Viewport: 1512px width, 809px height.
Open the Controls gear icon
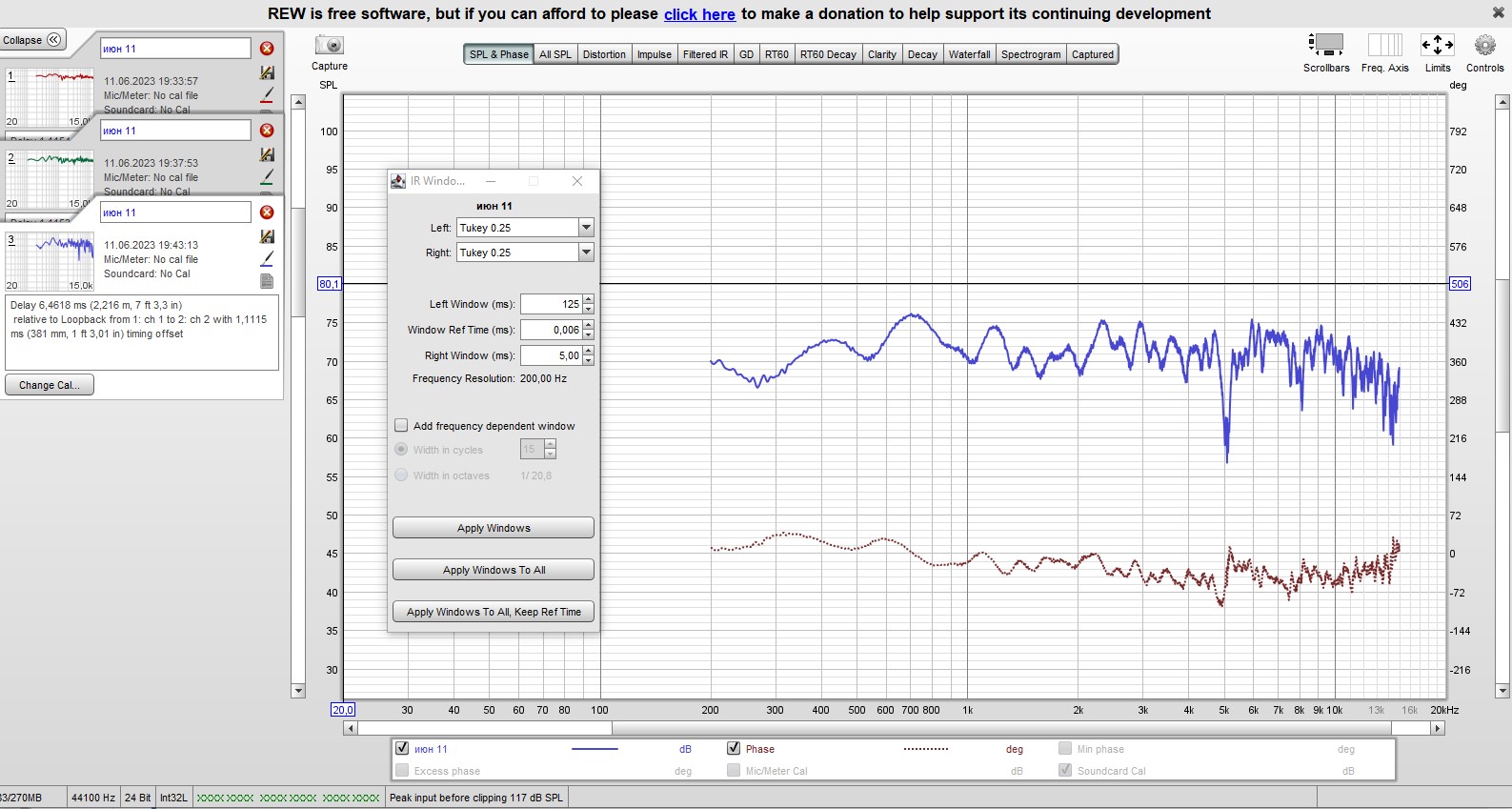click(x=1484, y=45)
